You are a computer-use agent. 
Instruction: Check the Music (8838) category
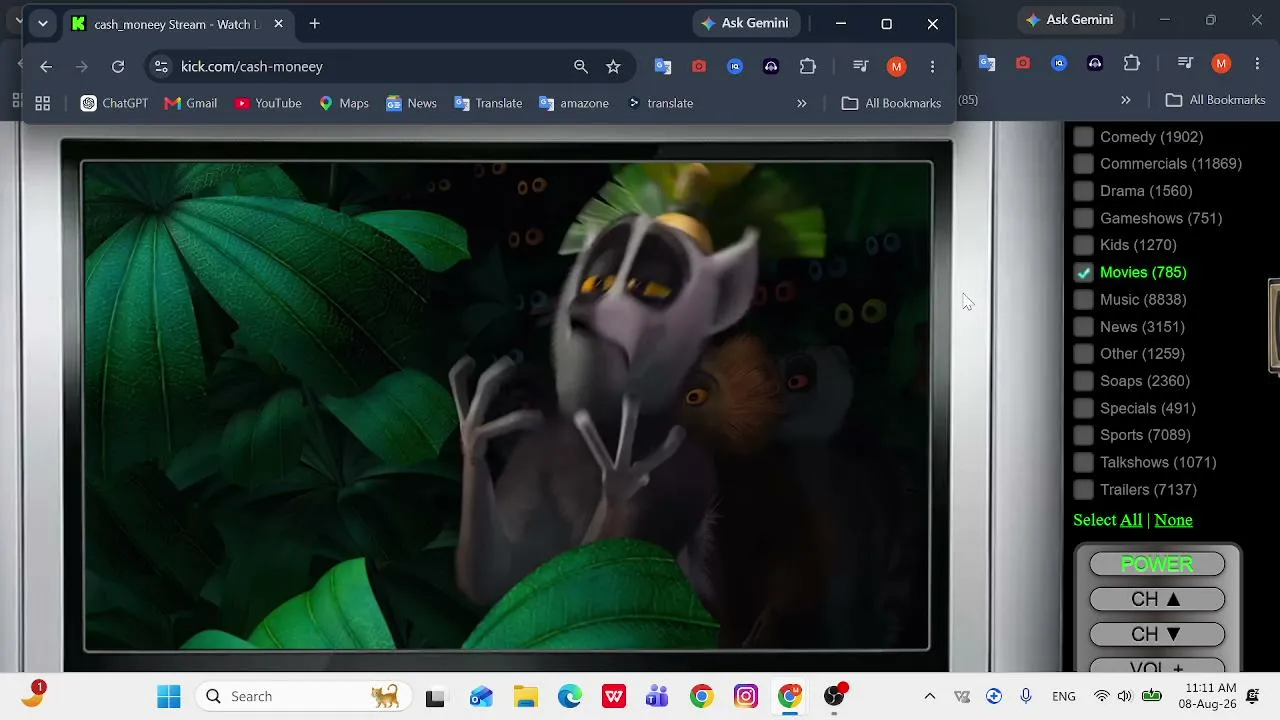pos(1084,300)
